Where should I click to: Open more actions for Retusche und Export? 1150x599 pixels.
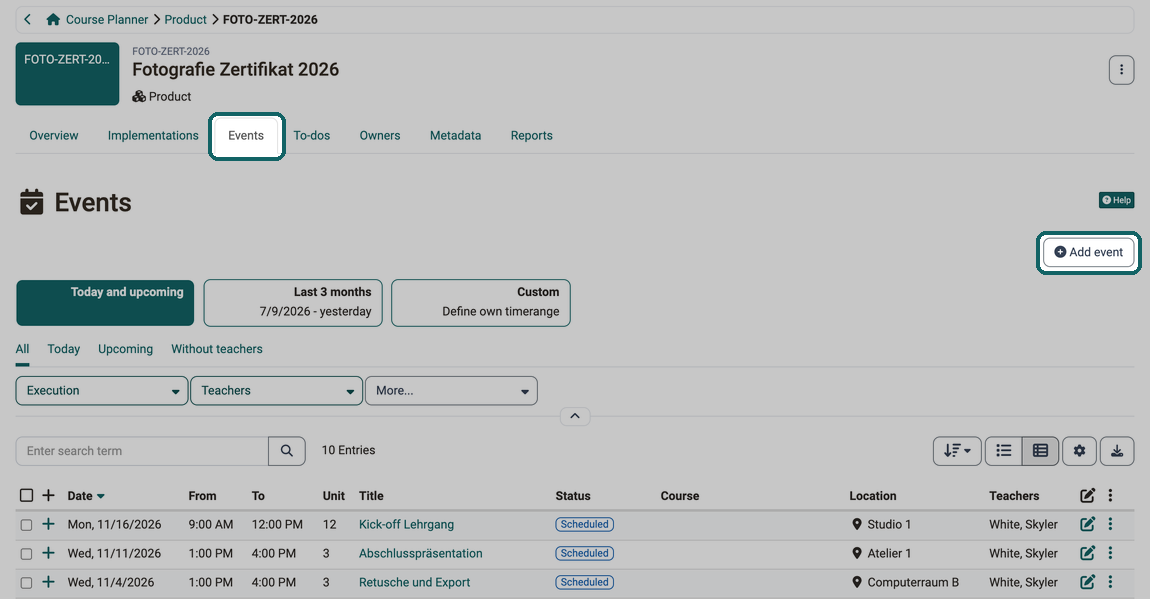pyautogui.click(x=1110, y=582)
